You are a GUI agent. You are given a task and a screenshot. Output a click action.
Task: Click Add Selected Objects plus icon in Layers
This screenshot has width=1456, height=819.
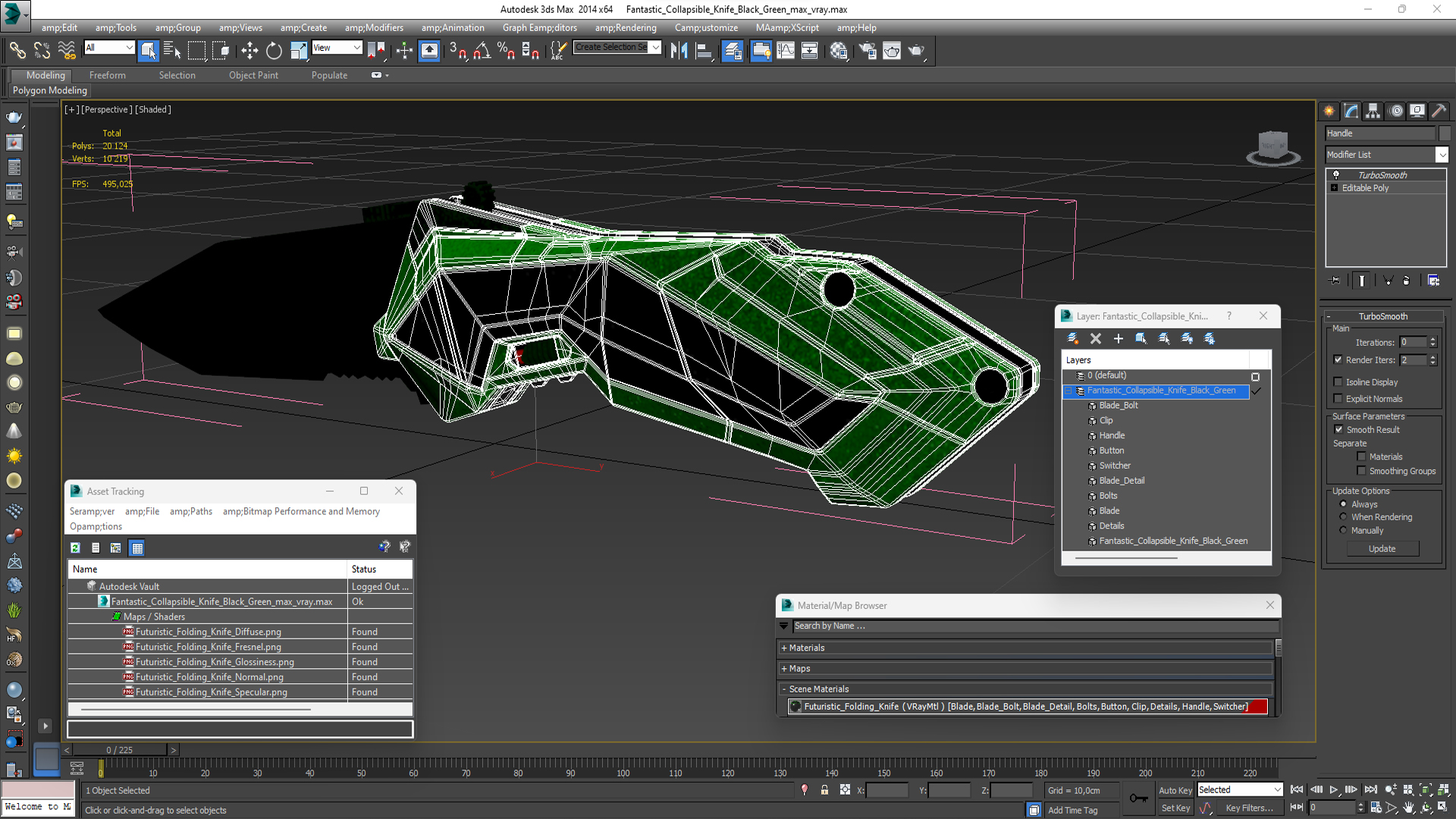pos(1118,338)
